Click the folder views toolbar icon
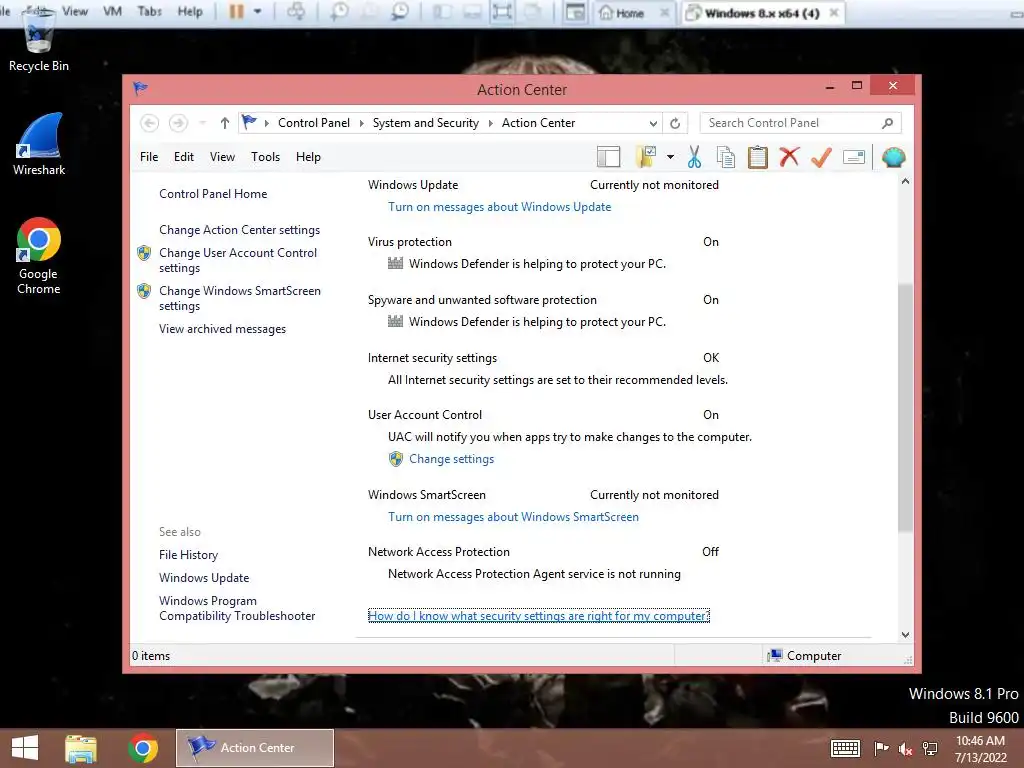This screenshot has height=768, width=1024. click(x=645, y=157)
